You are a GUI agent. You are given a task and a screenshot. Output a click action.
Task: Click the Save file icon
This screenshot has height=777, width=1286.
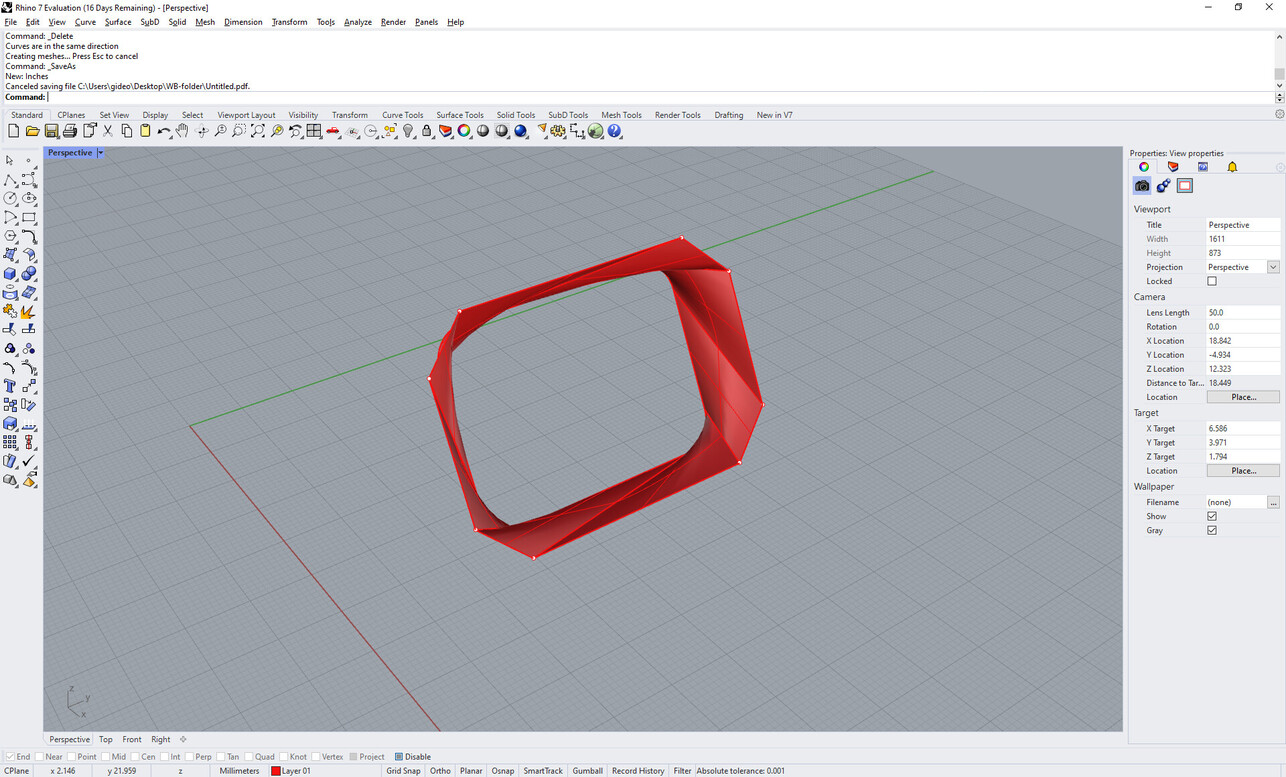point(51,131)
